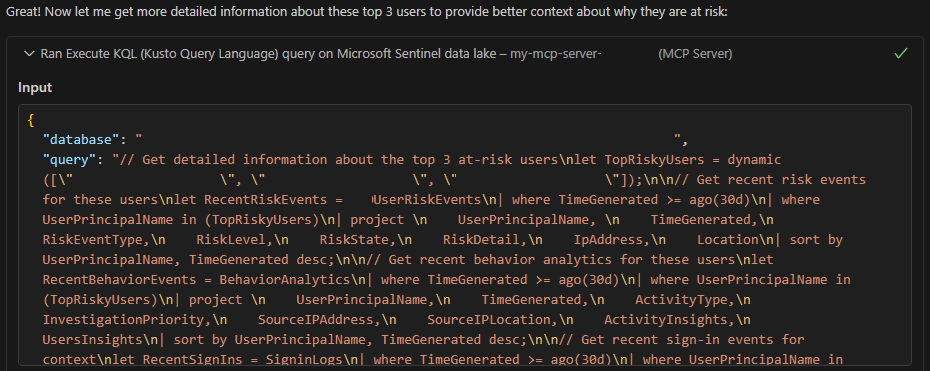Click inside the Input JSON code block
This screenshot has width=930, height=371.
(x=464, y=235)
